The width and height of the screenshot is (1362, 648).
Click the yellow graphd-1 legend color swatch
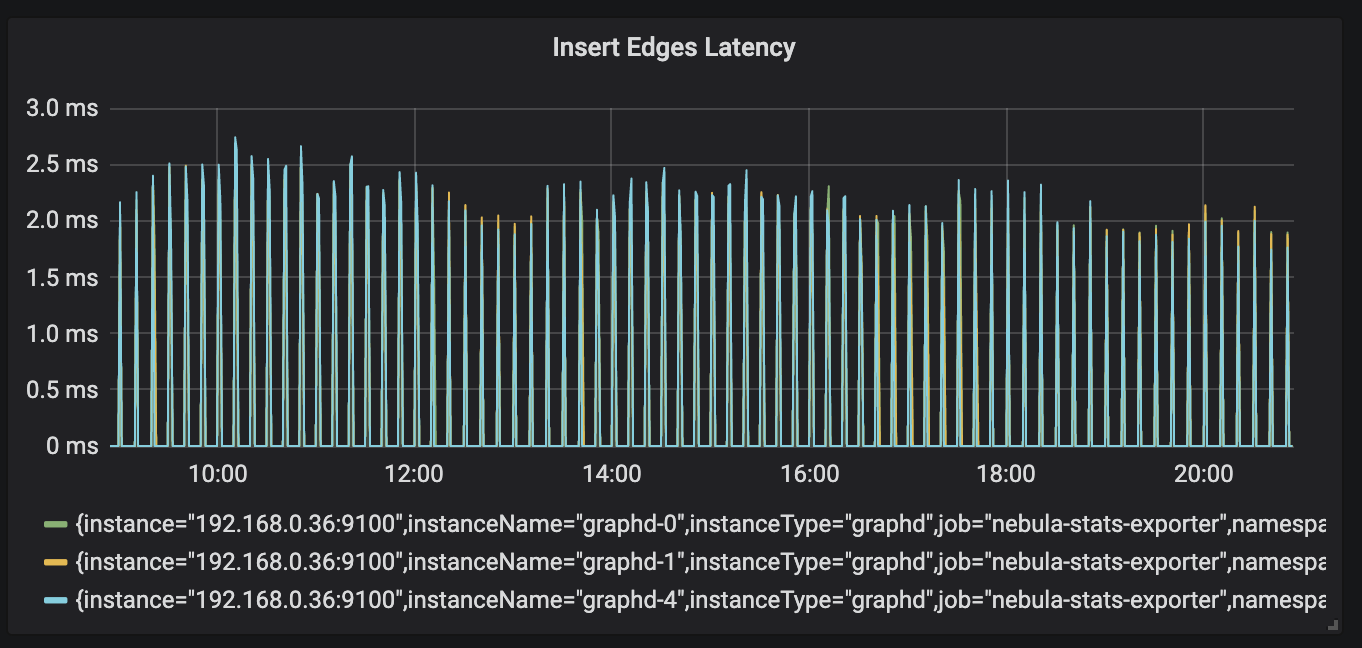point(56,563)
